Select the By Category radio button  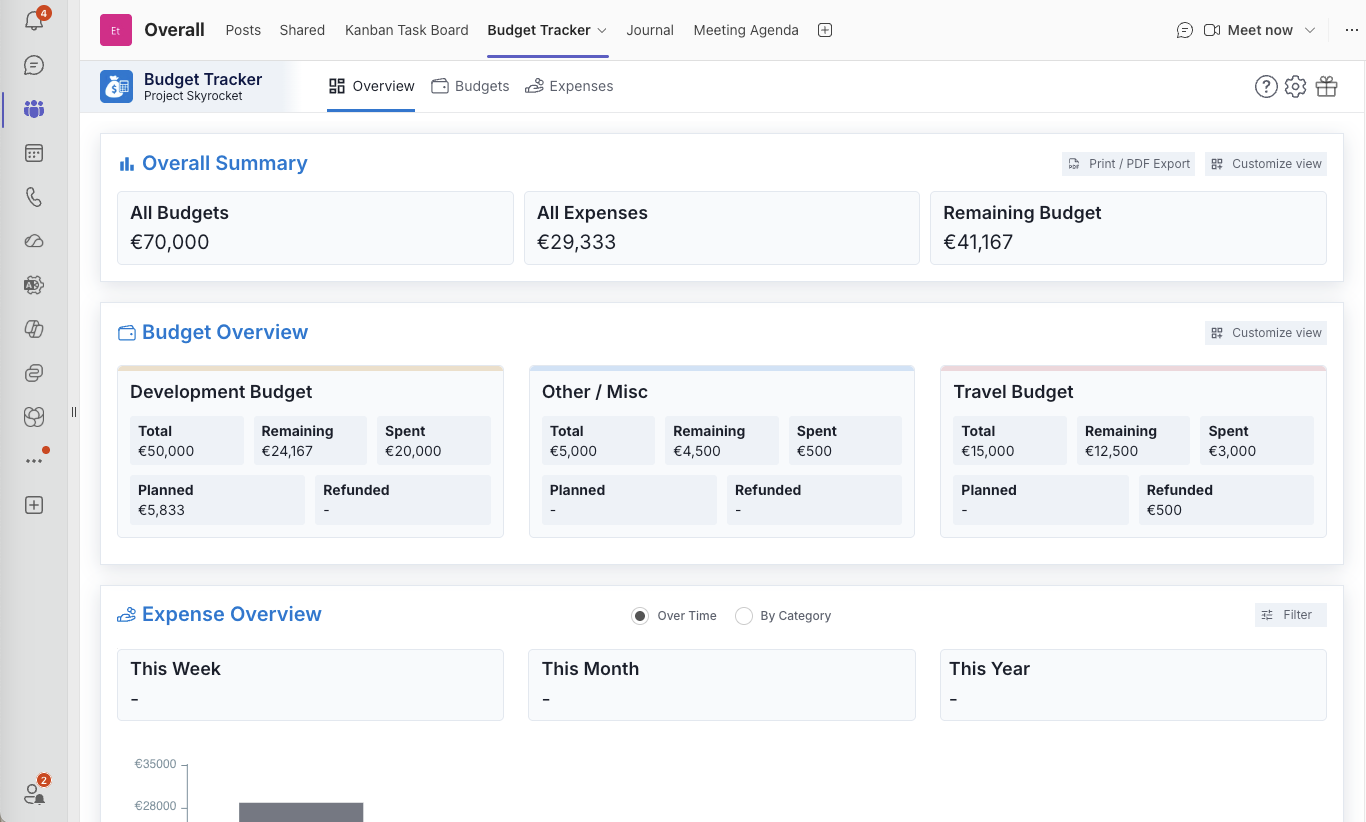tap(744, 616)
